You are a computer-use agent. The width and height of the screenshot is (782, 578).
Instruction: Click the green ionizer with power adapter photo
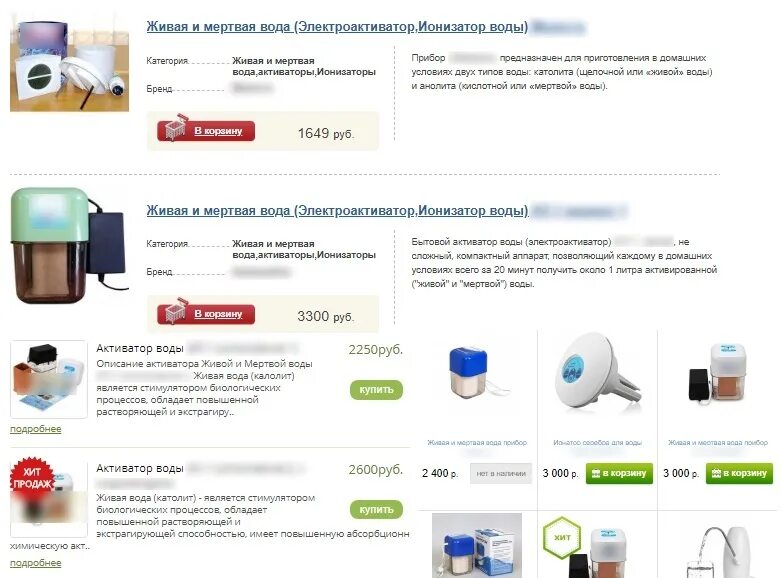pyautogui.click(x=69, y=245)
